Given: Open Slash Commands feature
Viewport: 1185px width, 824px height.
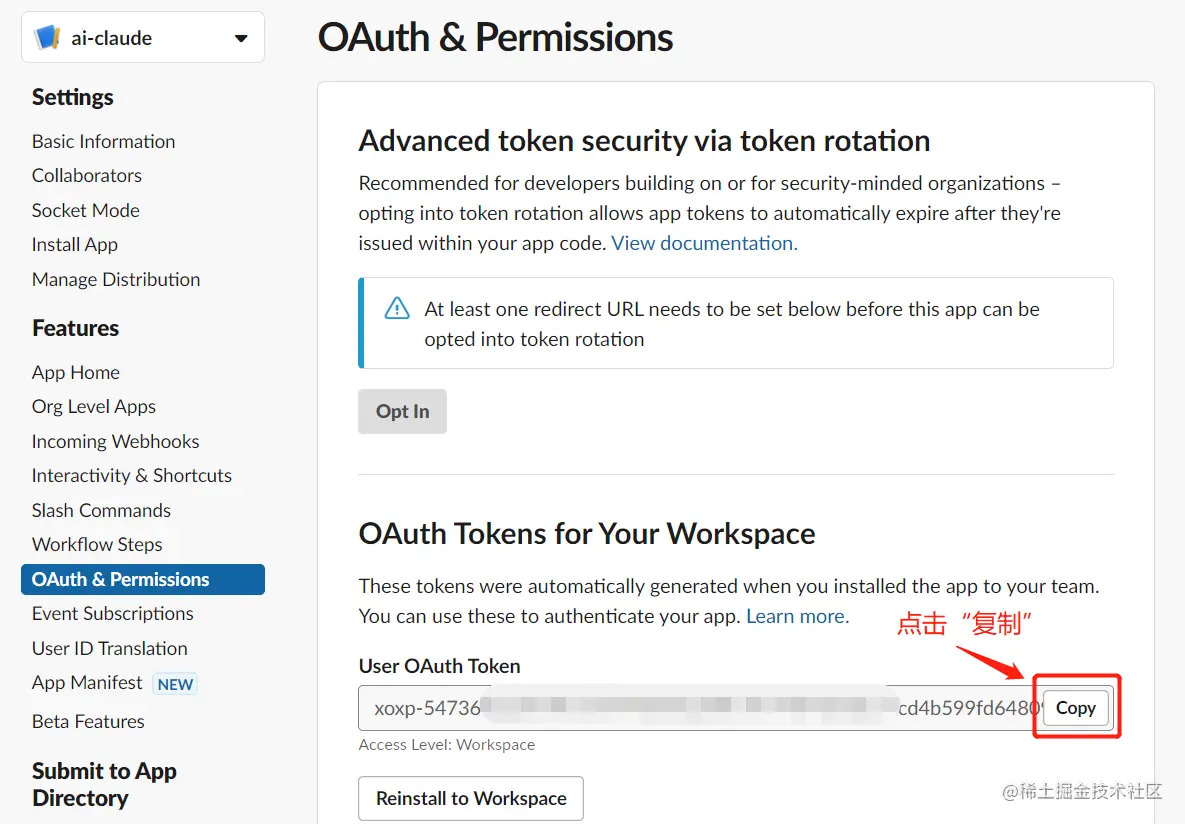Looking at the screenshot, I should tap(101, 510).
